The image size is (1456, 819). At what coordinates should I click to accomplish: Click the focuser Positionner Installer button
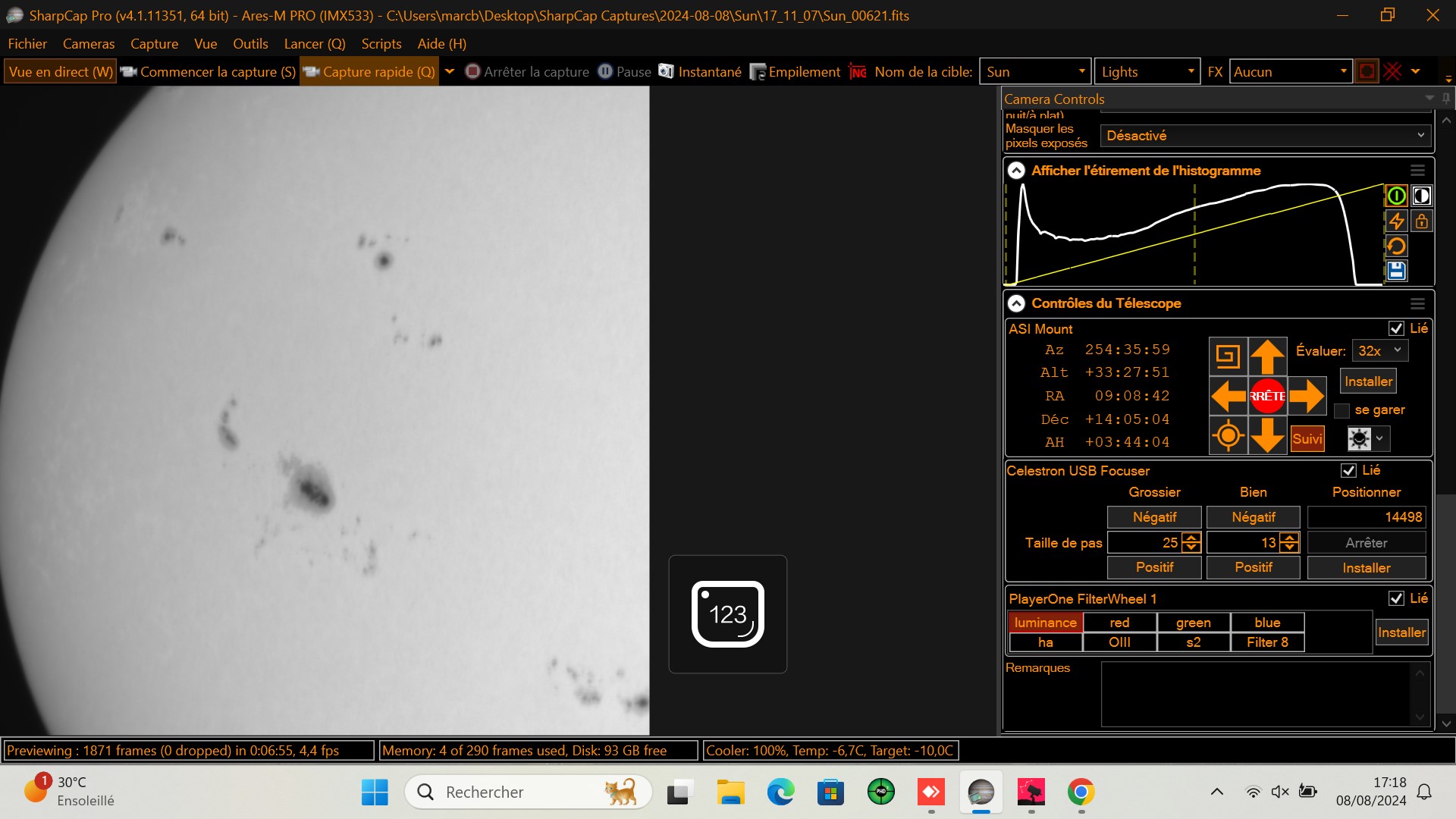point(1367,567)
